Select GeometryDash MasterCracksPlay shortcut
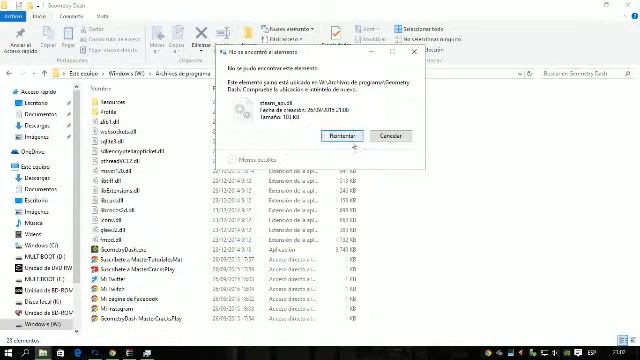 [137, 319]
